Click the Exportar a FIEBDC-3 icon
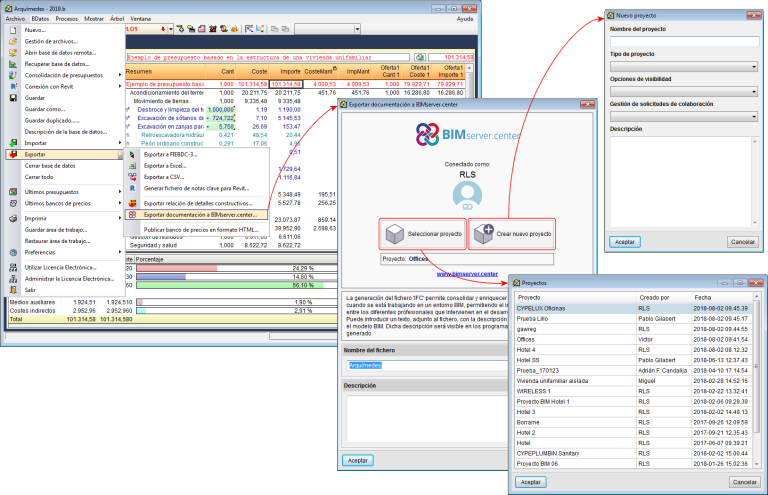Screen dimensions: 768x495 pyautogui.click(x=132, y=155)
